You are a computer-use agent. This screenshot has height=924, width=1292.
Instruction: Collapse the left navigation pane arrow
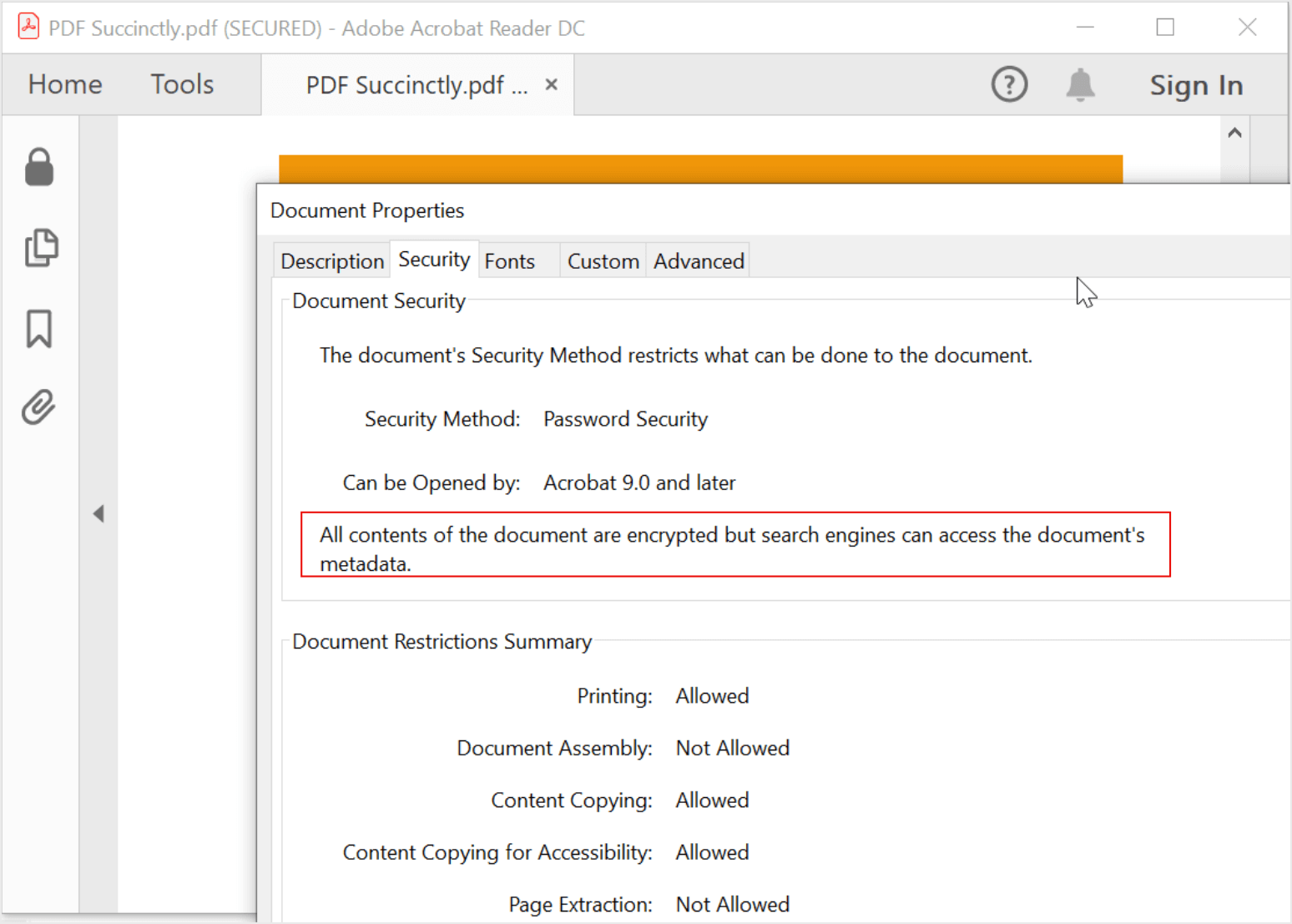(x=98, y=513)
